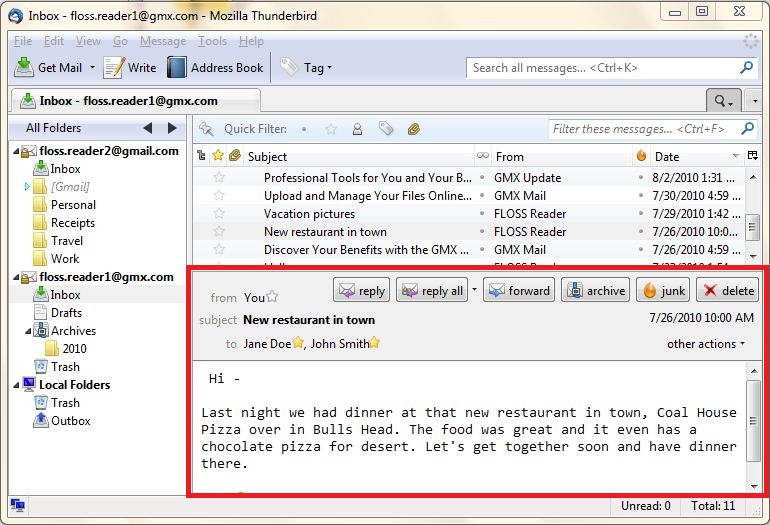
Task: Collapse the Archives folder tree
Action: click(x=28, y=331)
